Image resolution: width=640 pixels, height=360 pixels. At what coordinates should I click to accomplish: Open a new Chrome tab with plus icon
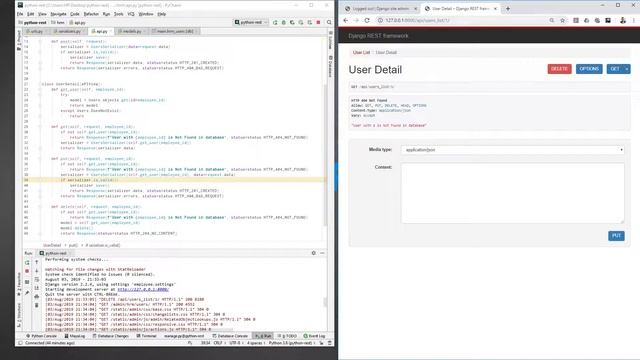coord(508,8)
